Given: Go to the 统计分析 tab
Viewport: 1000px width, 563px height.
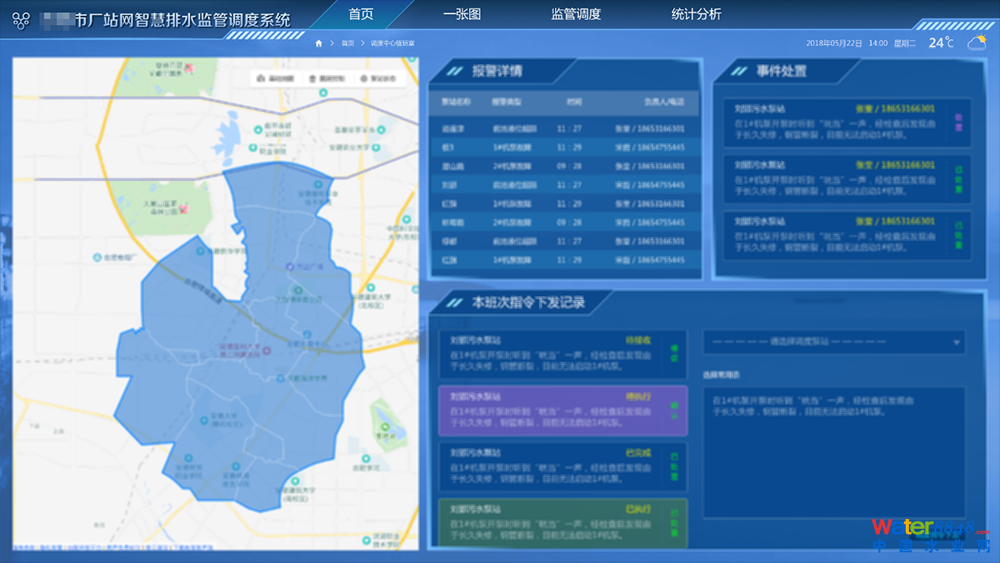Looking at the screenshot, I should 696,14.
